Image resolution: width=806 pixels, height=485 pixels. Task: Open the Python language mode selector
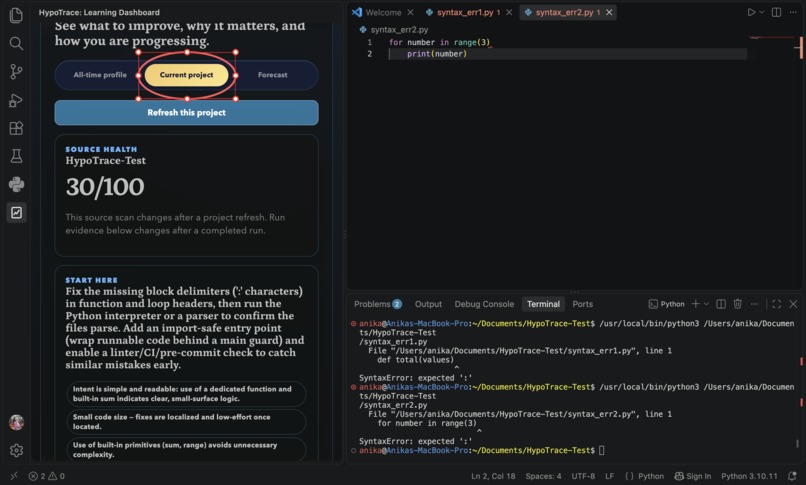tap(651, 476)
